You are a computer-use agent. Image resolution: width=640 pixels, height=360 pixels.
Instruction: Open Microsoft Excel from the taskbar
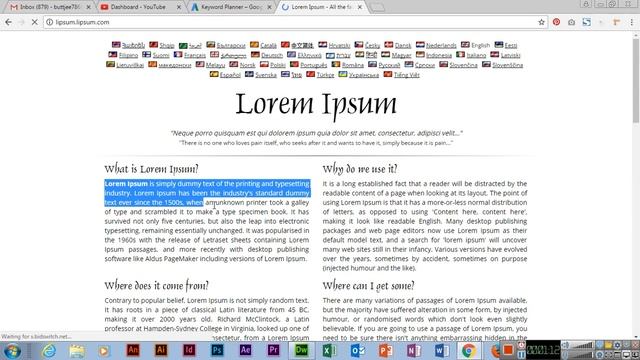(329, 350)
